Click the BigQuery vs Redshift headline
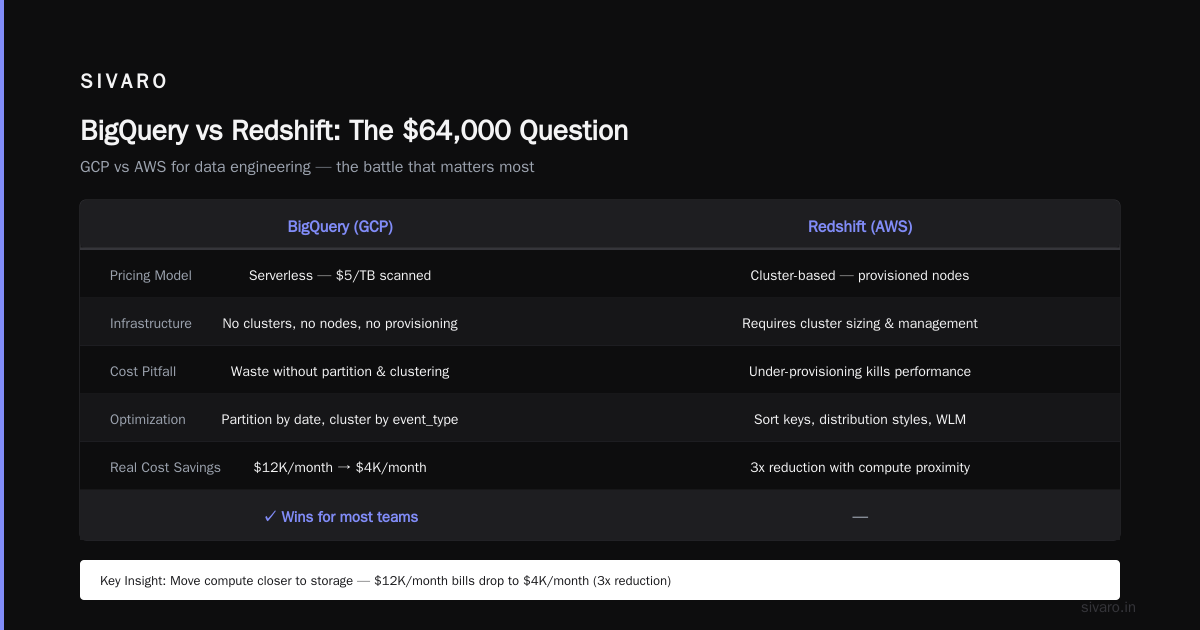1200x630 pixels. [x=354, y=131]
